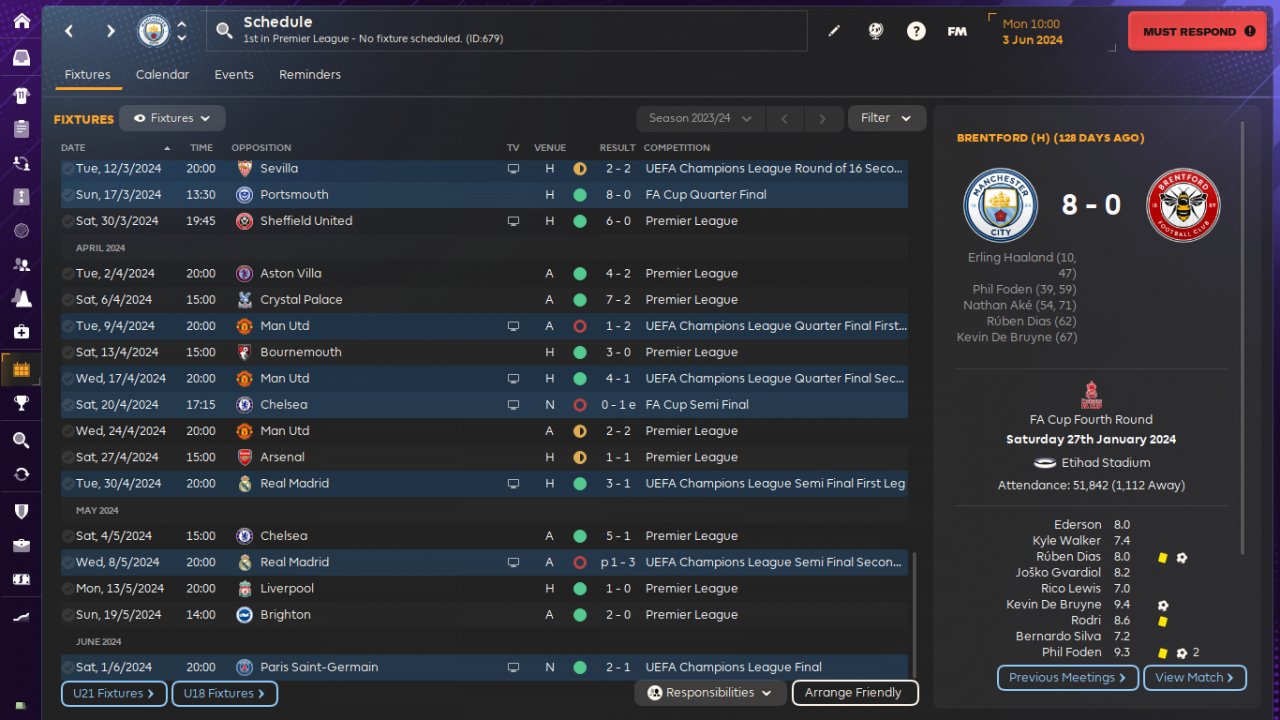Navigate back with the left arrow
The width and height of the screenshot is (1280, 720).
click(69, 31)
